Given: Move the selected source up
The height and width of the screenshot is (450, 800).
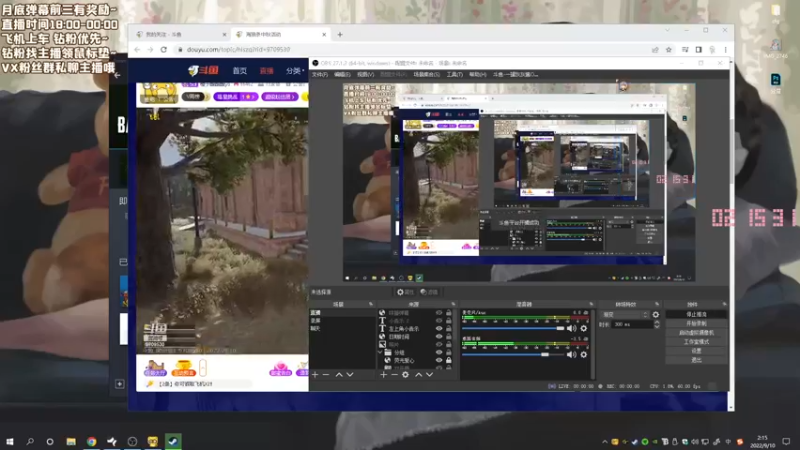Looking at the screenshot, I should coord(418,374).
